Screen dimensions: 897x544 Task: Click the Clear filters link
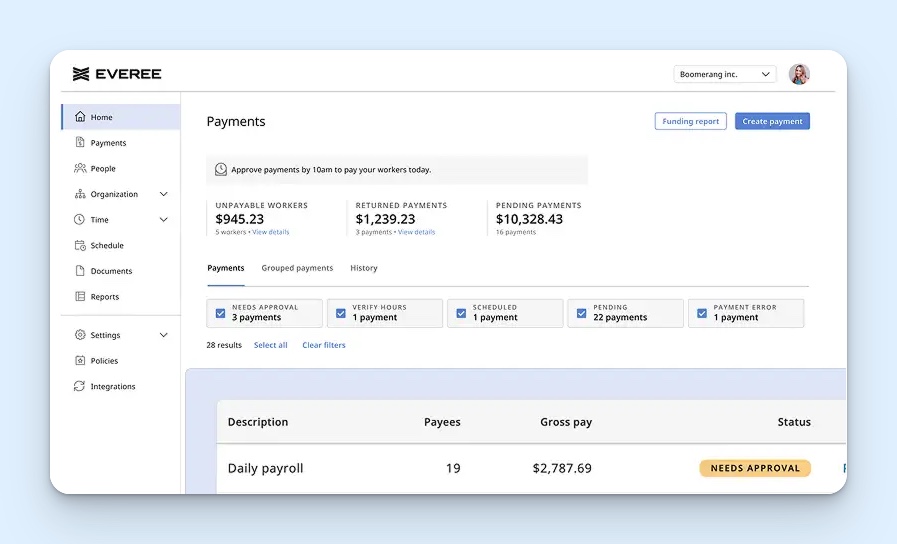point(324,345)
